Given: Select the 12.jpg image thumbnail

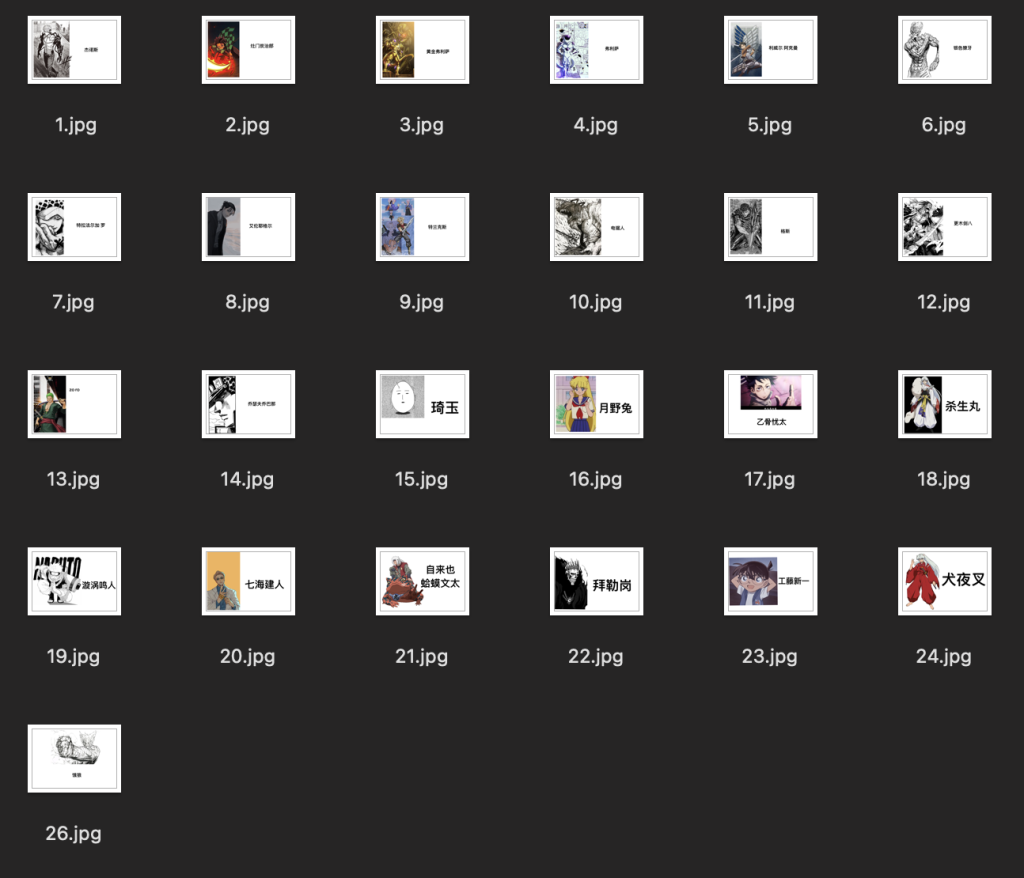Looking at the screenshot, I should tap(944, 227).
